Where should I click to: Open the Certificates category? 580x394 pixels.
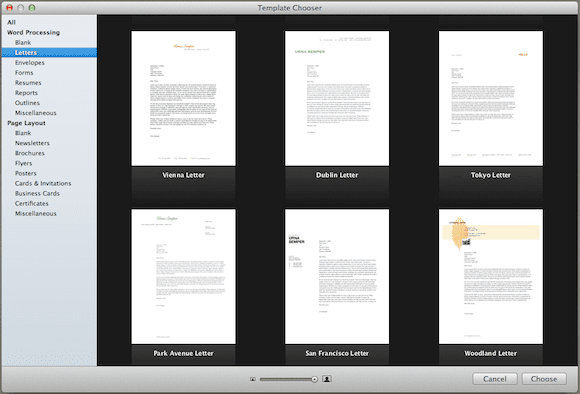pyautogui.click(x=31, y=203)
